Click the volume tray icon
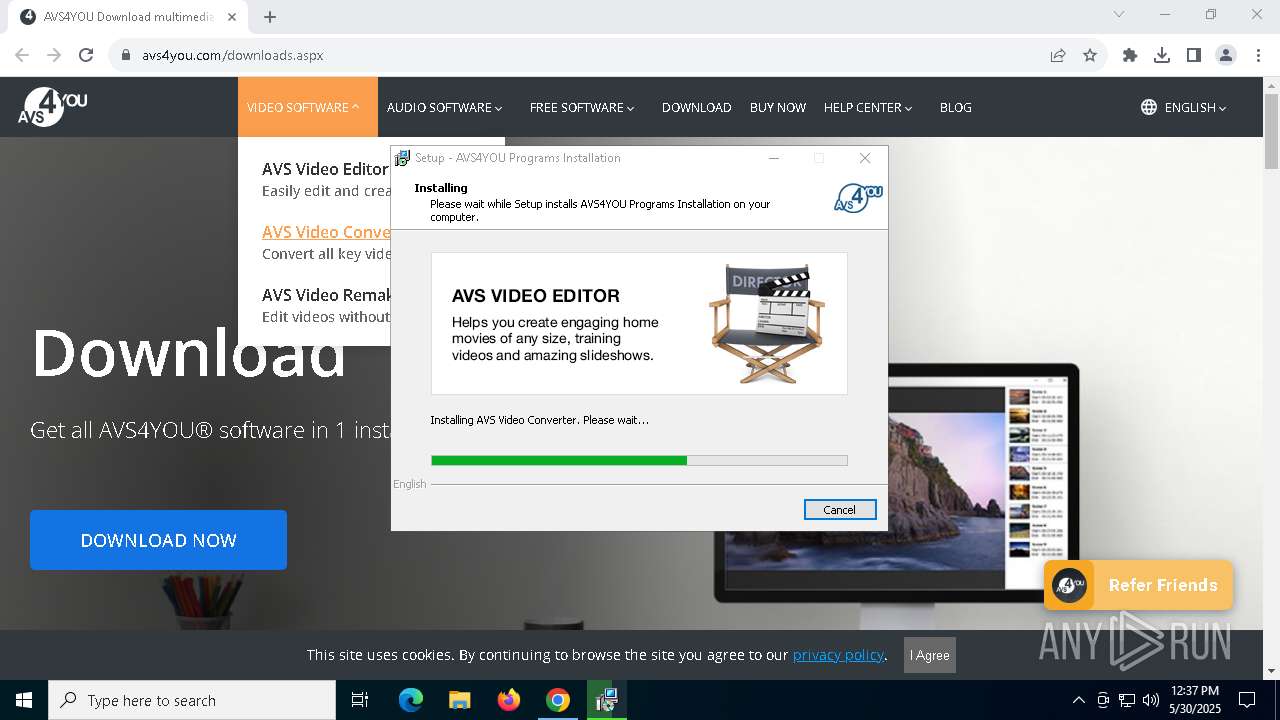1280x720 pixels. (1151, 700)
